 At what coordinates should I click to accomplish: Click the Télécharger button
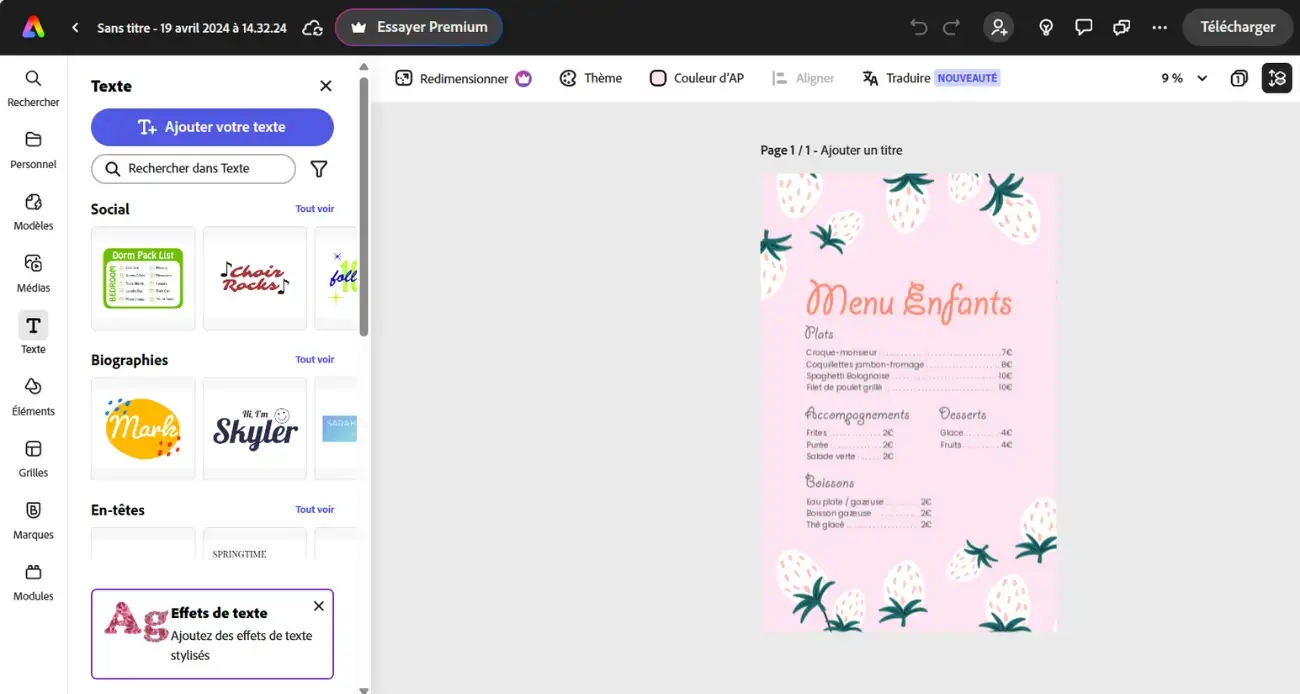(1238, 27)
